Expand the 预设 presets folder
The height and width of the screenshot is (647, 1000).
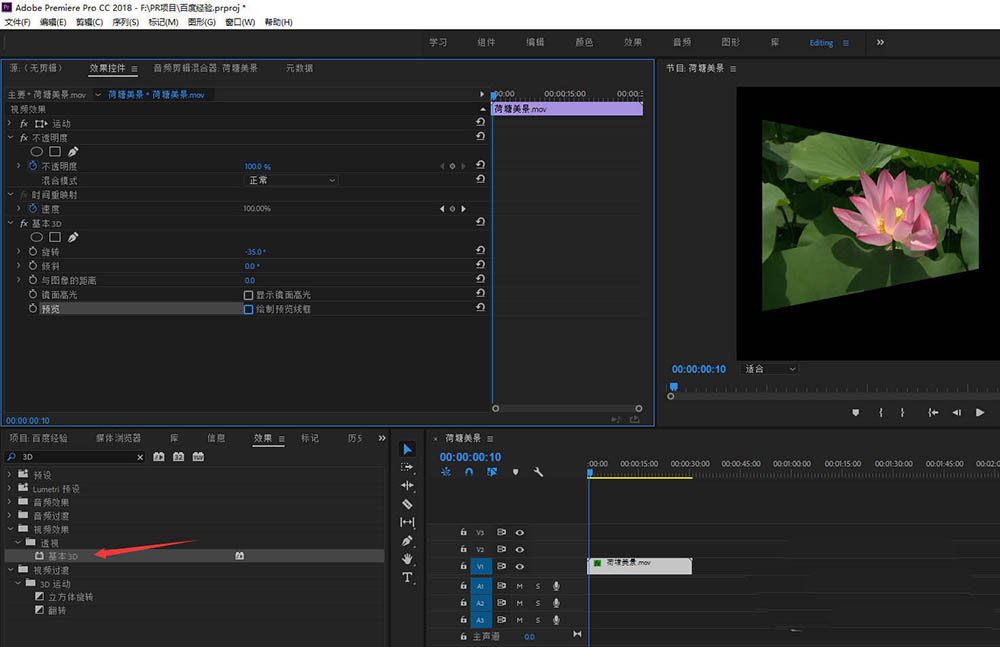(x=11, y=475)
